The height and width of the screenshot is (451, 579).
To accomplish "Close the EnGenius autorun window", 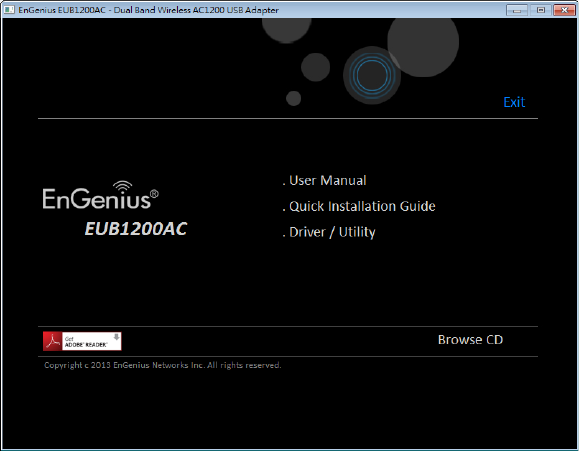I will 565,10.
